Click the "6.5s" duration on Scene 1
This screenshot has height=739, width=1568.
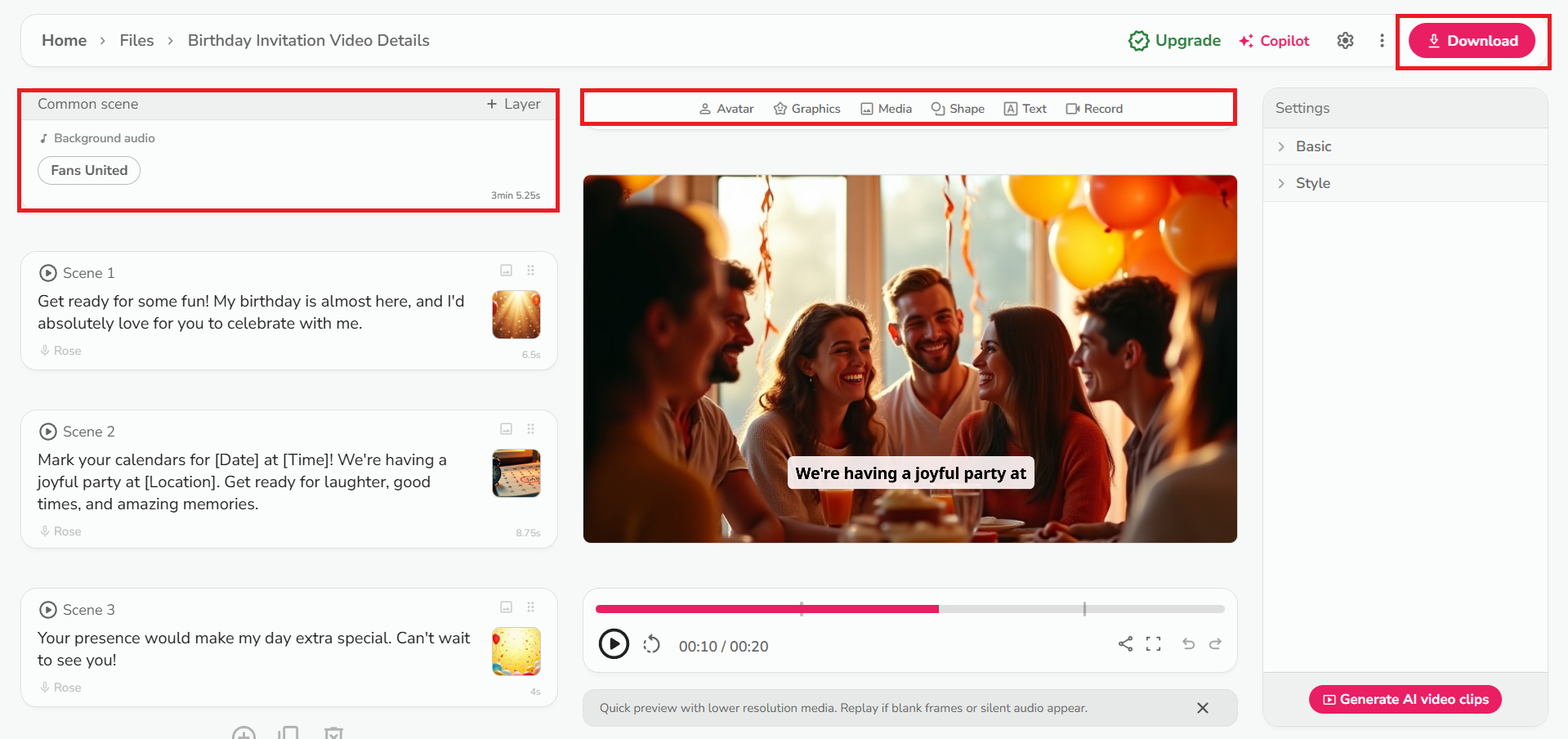click(x=531, y=355)
